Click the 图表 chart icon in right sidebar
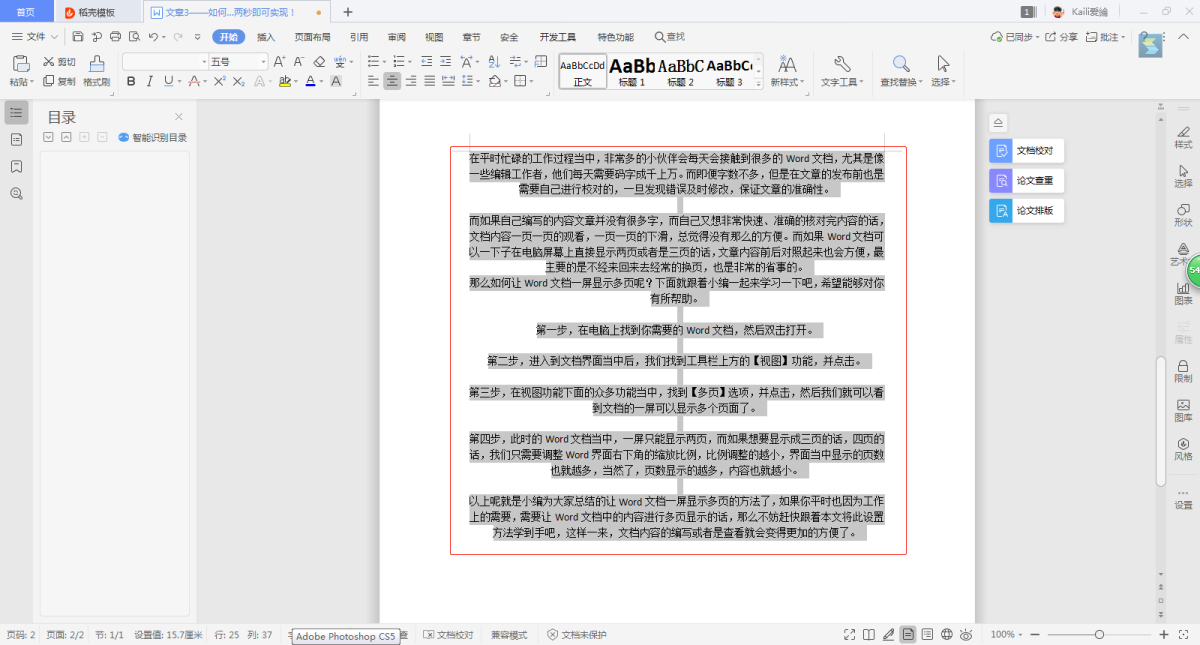1200x645 pixels. point(1183,293)
